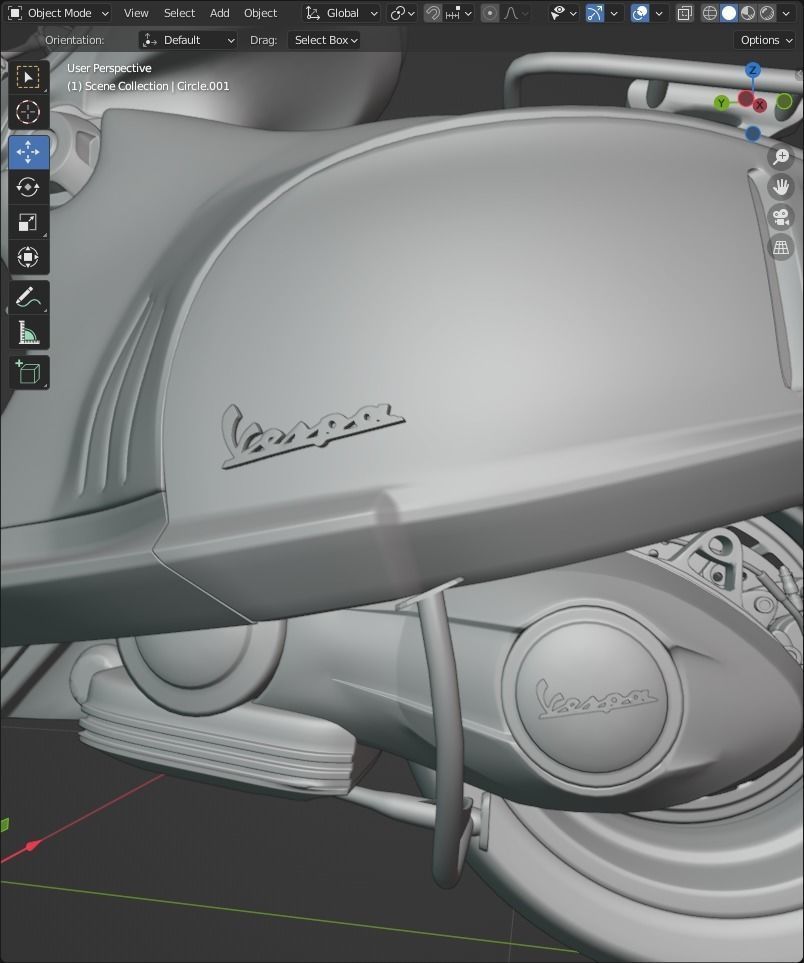Switch to Rendered shading
The width and height of the screenshot is (804, 963).
tap(767, 13)
